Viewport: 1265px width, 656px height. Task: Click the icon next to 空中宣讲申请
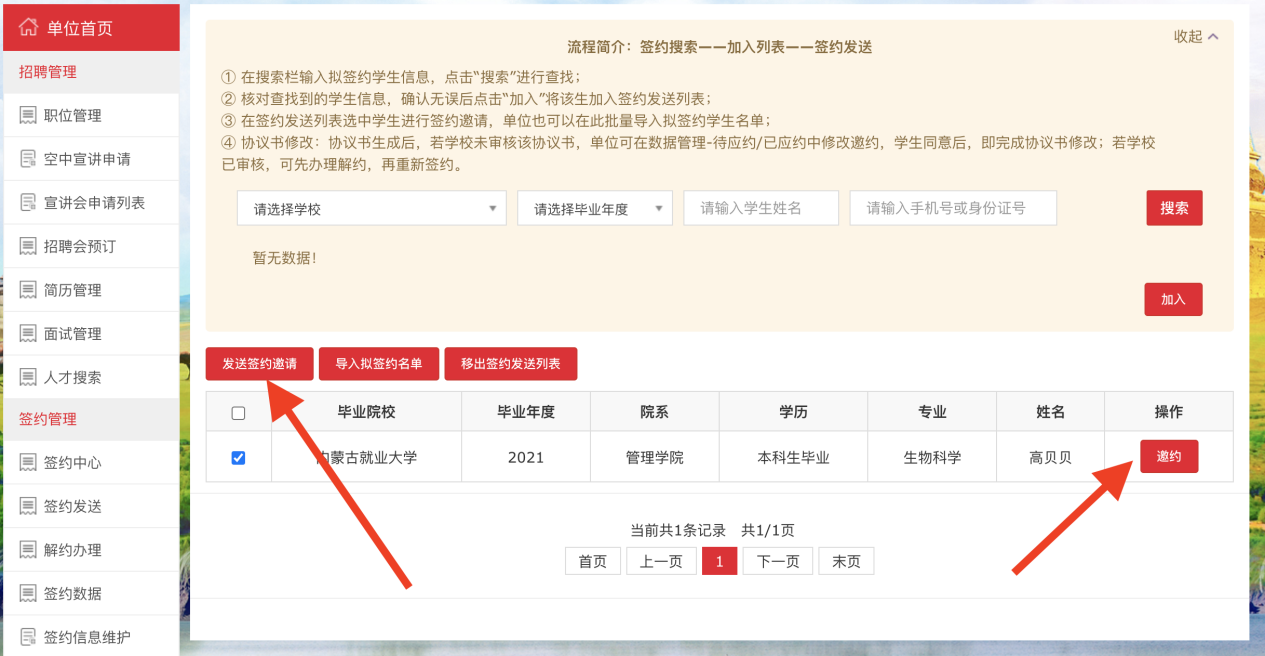click(x=28, y=159)
